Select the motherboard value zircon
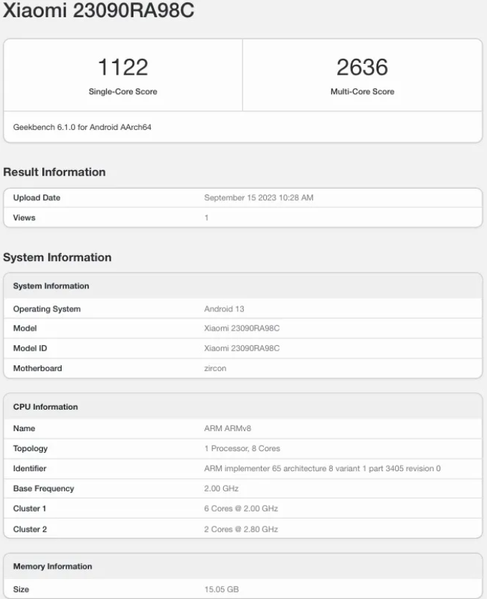The image size is (487, 599). [x=215, y=368]
